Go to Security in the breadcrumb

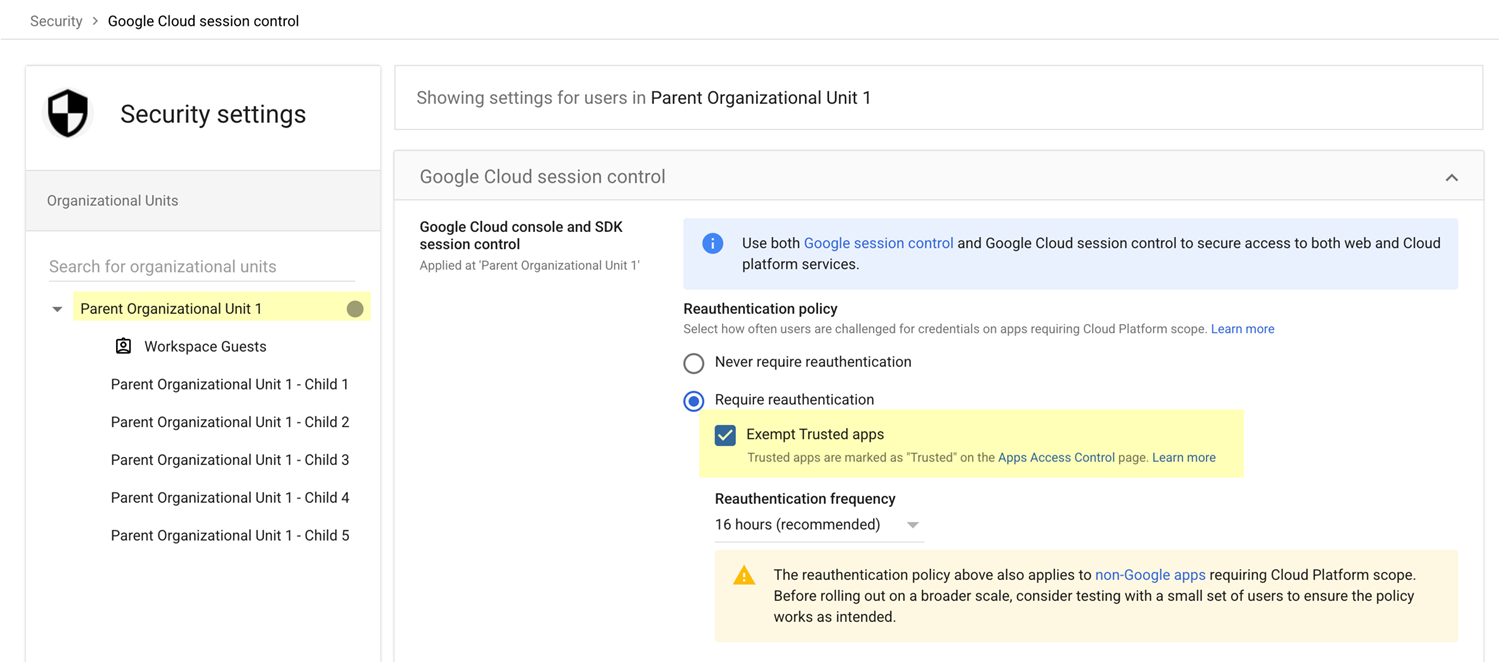click(56, 21)
